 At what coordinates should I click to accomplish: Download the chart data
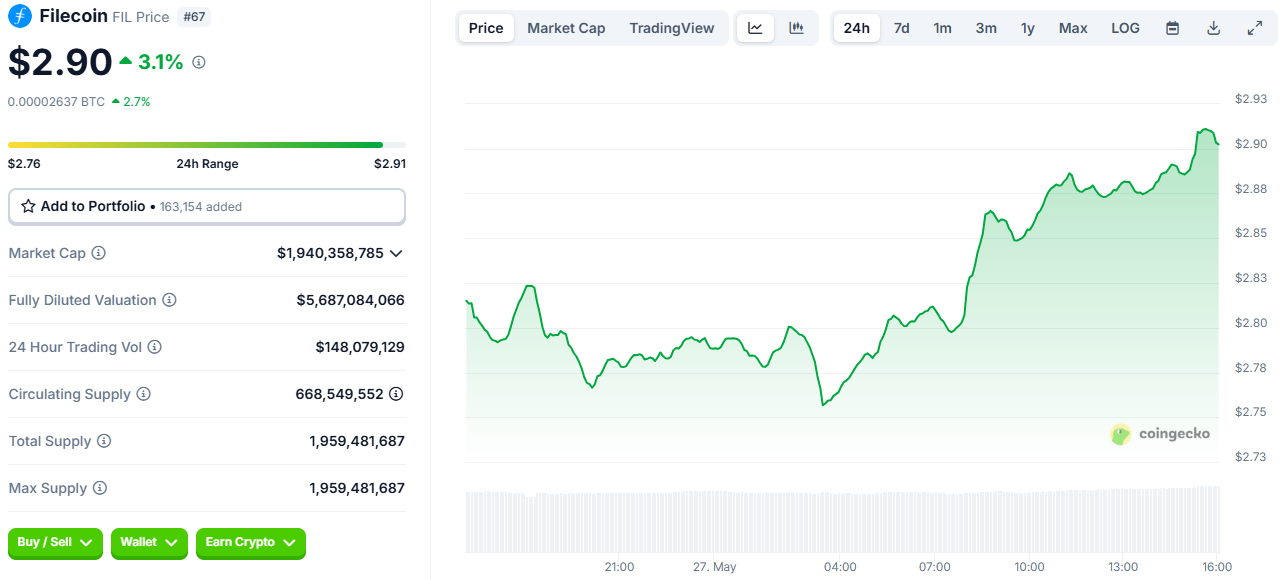pos(1213,28)
